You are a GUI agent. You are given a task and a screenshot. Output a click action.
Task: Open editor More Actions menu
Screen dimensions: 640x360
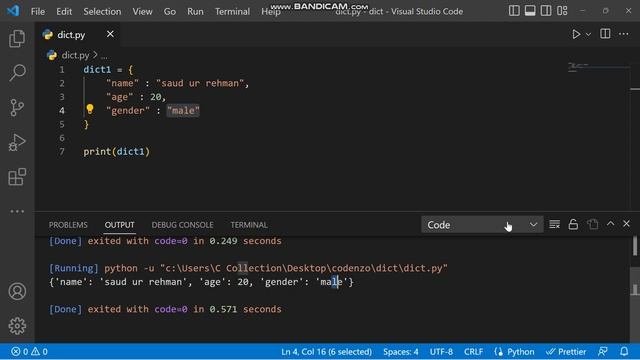coord(623,34)
